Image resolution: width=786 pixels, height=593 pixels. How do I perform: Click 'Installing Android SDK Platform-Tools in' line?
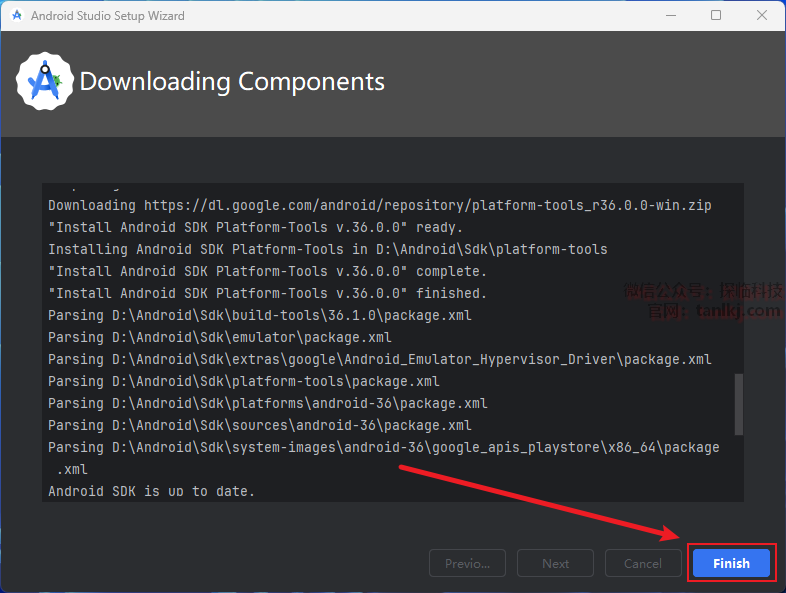click(x=328, y=249)
